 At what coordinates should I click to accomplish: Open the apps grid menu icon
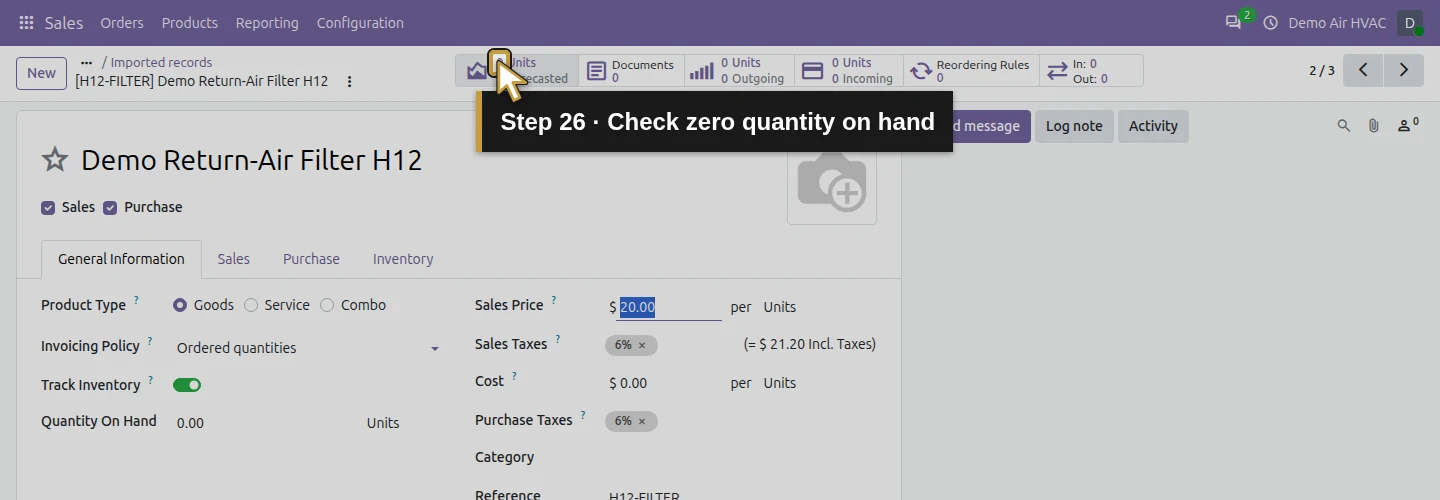[x=26, y=22]
